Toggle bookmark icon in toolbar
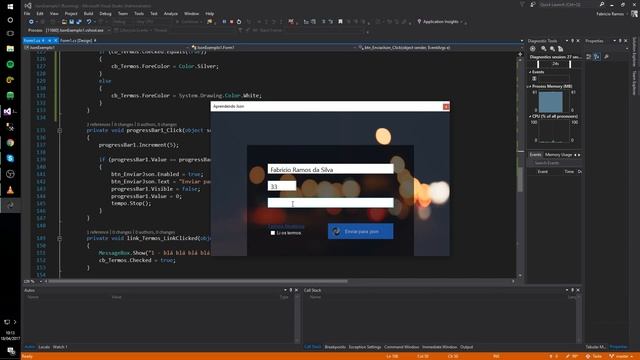Viewport: 640px width, 360px height. pyautogui.click(x=340, y=22)
